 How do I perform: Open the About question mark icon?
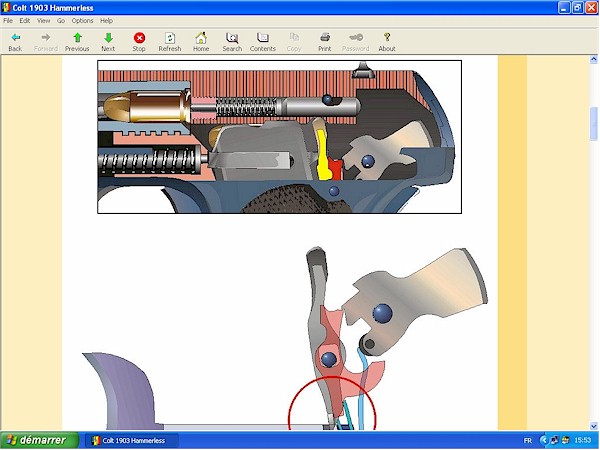coord(387,38)
